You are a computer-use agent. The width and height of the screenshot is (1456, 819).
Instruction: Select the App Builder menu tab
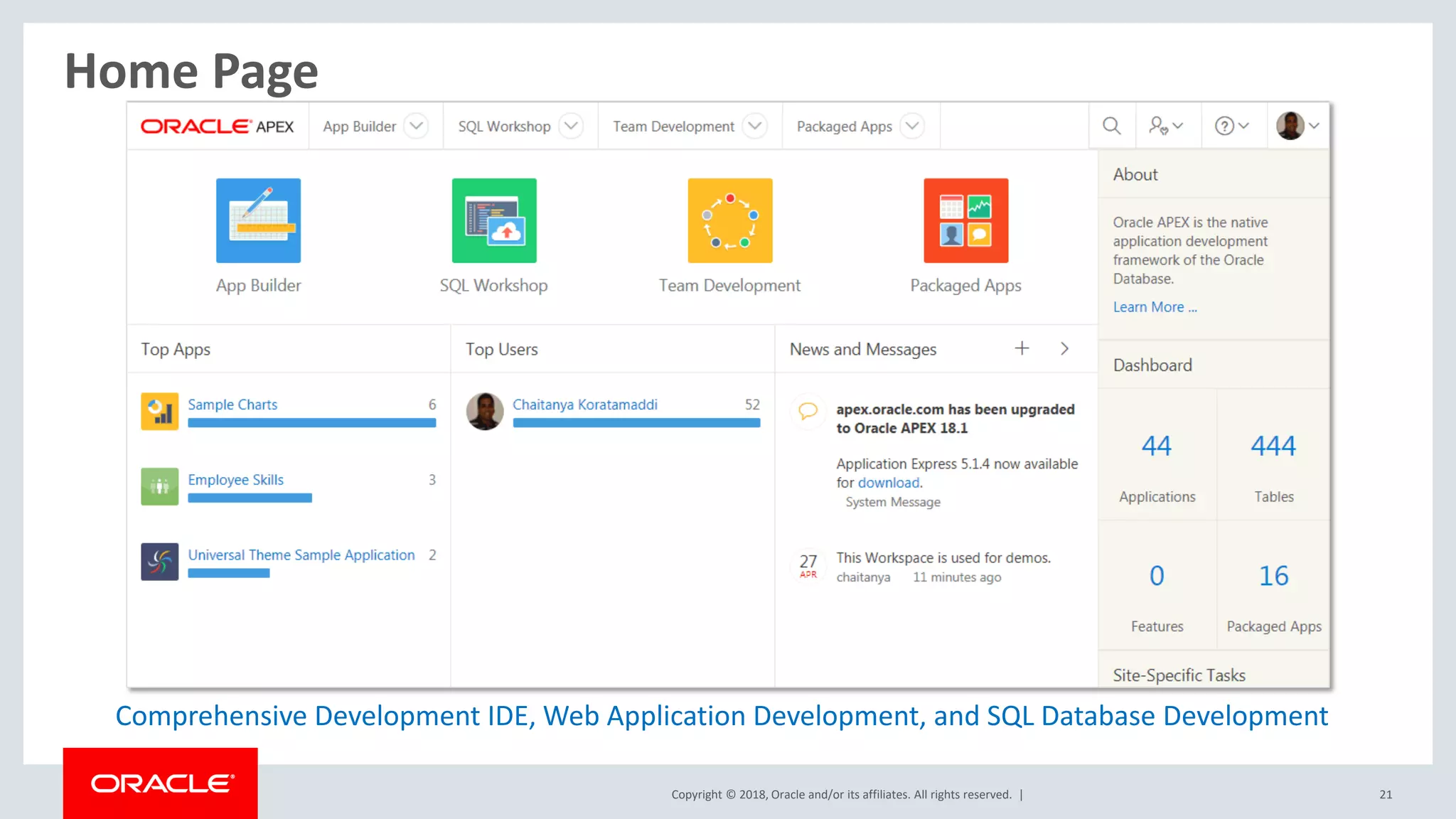pos(359,127)
